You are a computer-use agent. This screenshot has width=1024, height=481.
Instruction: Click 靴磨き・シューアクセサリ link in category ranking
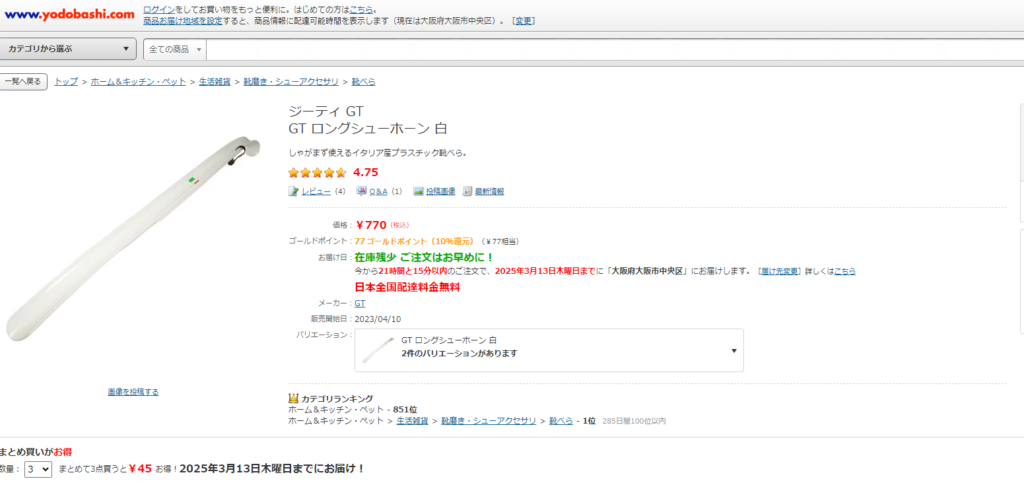coord(488,421)
